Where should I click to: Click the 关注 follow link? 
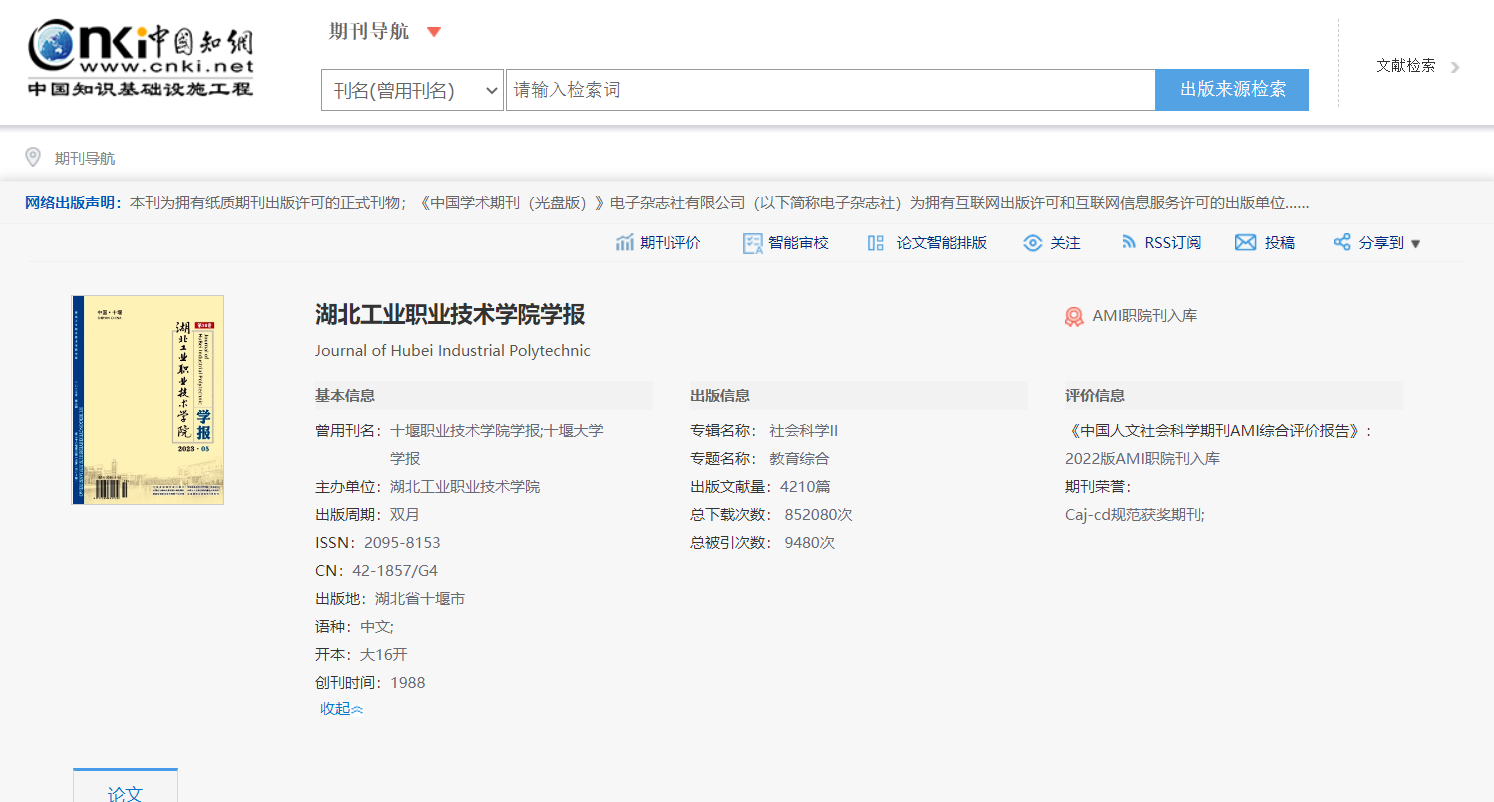pos(1066,243)
